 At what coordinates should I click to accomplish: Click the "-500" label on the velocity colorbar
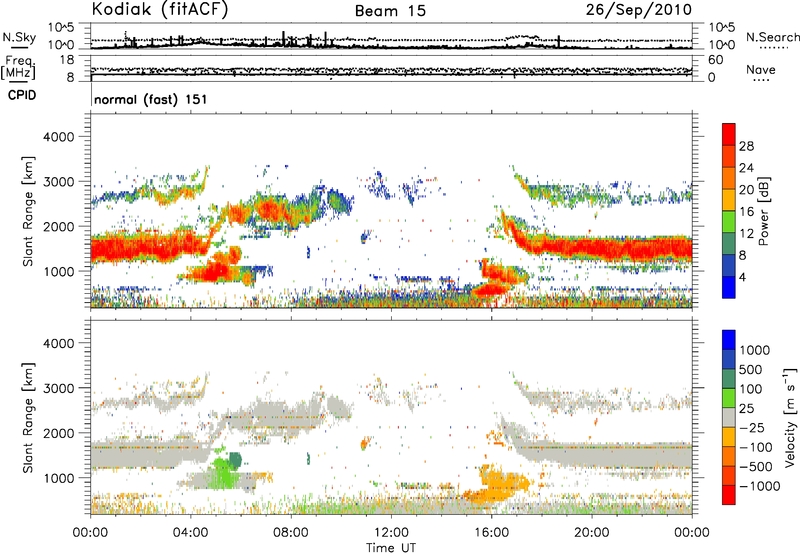point(757,467)
